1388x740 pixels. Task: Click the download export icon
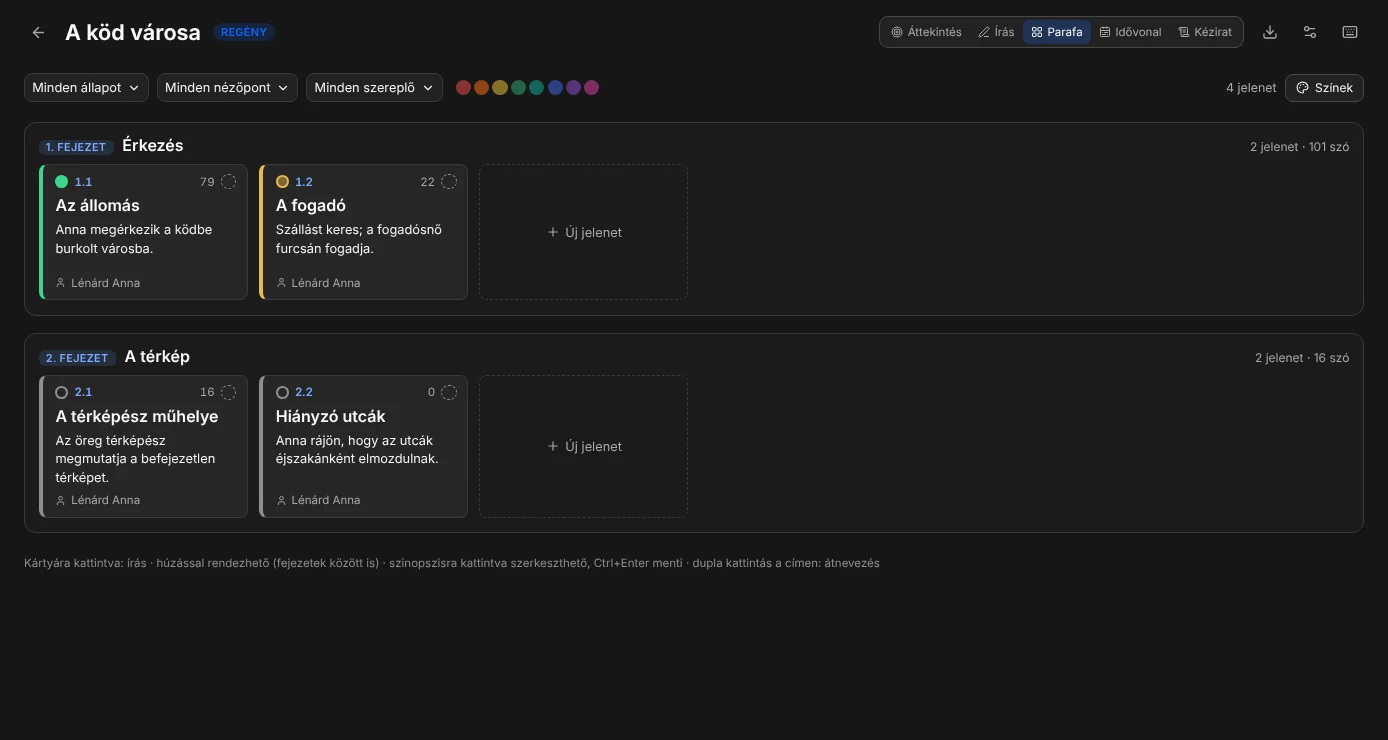[x=1270, y=32]
